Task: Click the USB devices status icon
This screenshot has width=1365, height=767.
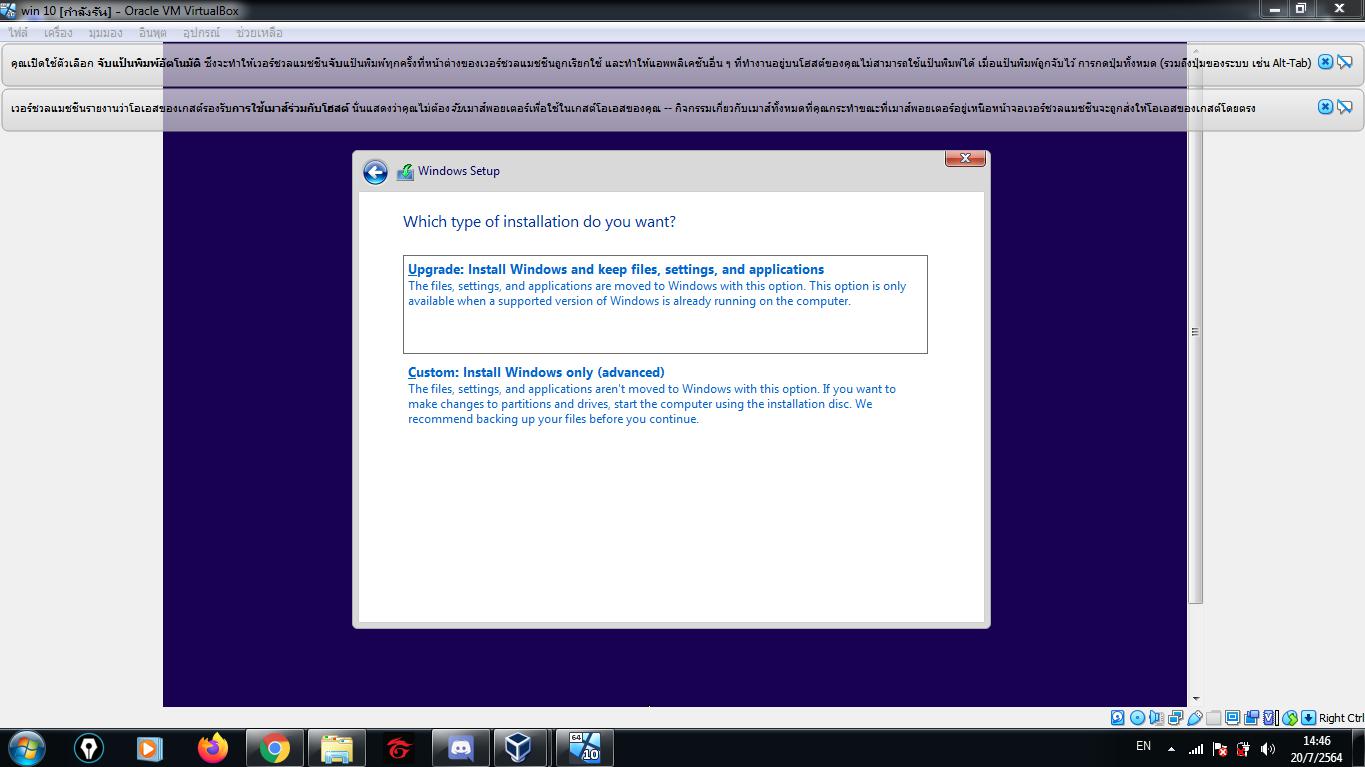Action: [x=1194, y=718]
